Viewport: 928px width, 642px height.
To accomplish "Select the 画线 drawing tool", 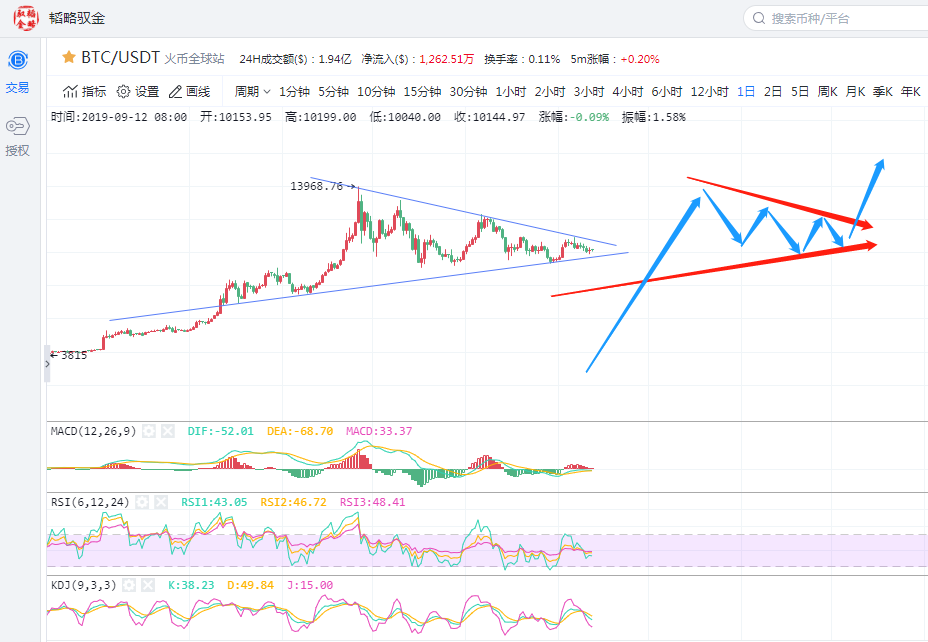I will click(189, 92).
